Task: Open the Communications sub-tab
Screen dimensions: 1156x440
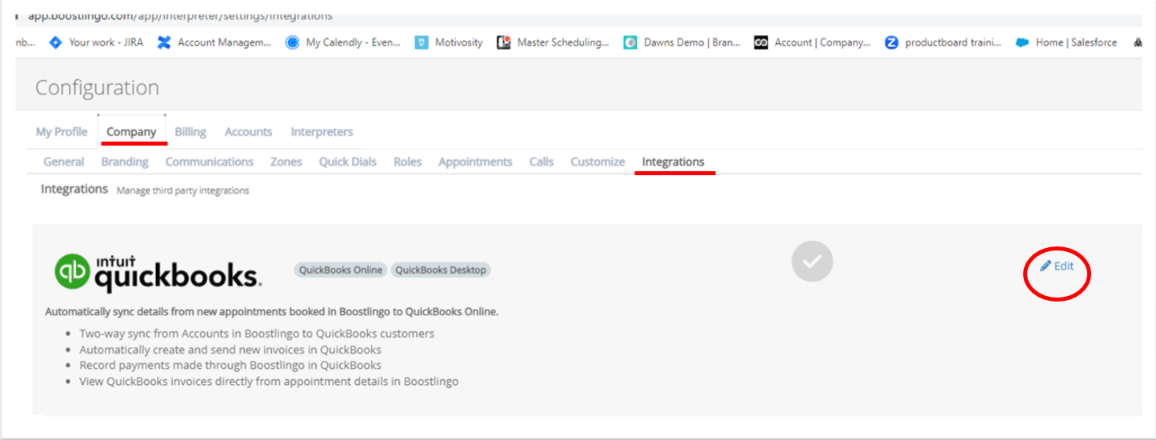Action: (209, 161)
